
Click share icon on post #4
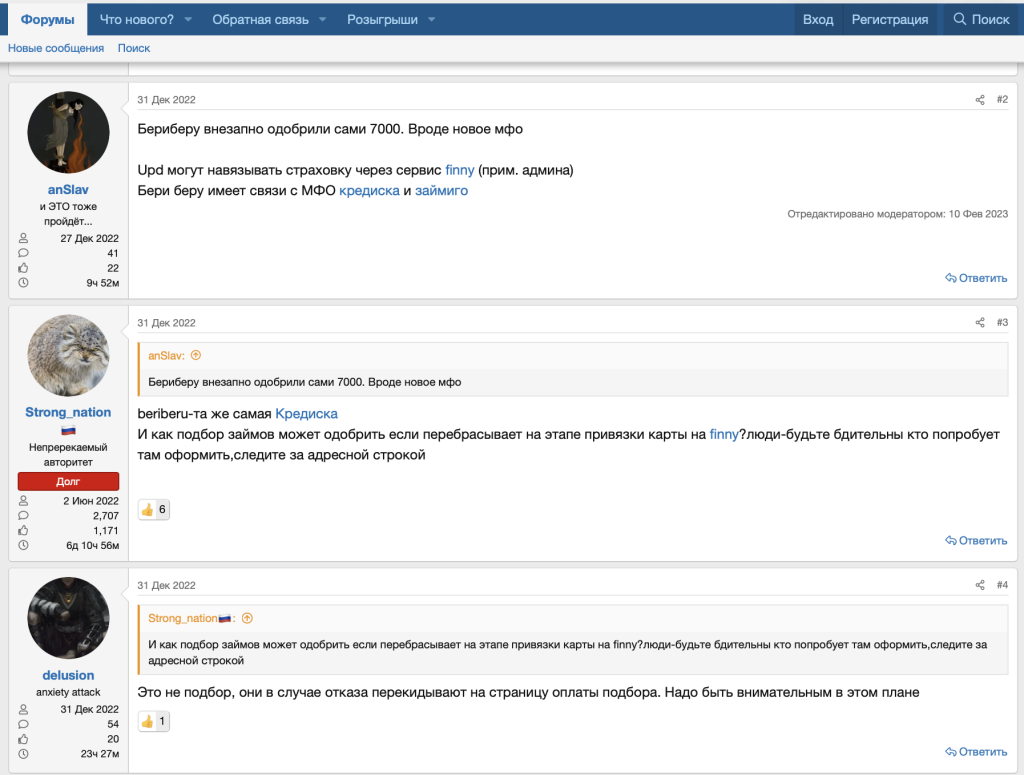980,585
